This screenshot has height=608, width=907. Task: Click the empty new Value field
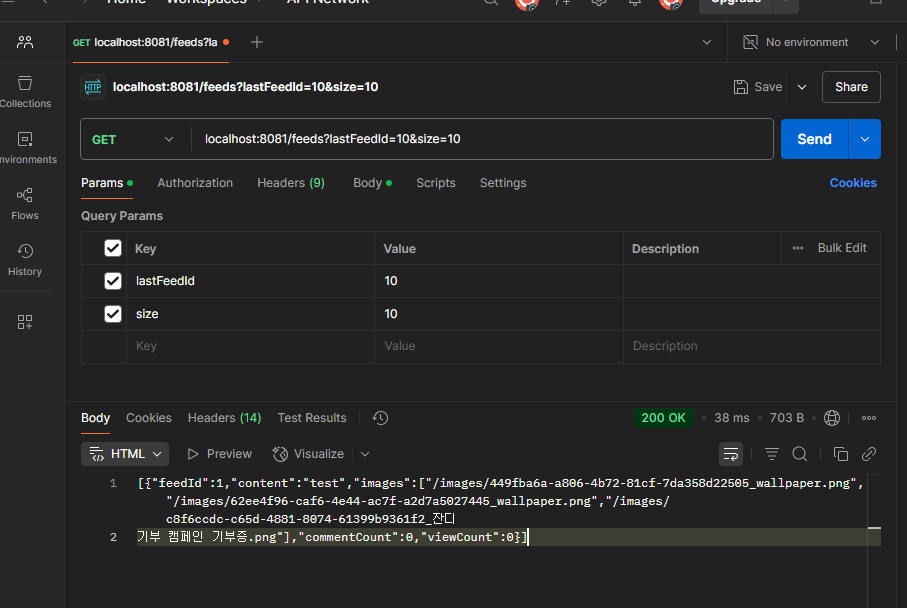click(x=499, y=347)
